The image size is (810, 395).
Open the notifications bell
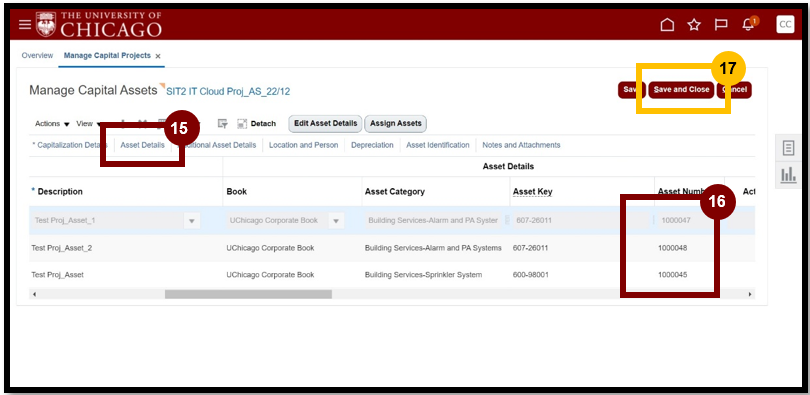pyautogui.click(x=748, y=25)
